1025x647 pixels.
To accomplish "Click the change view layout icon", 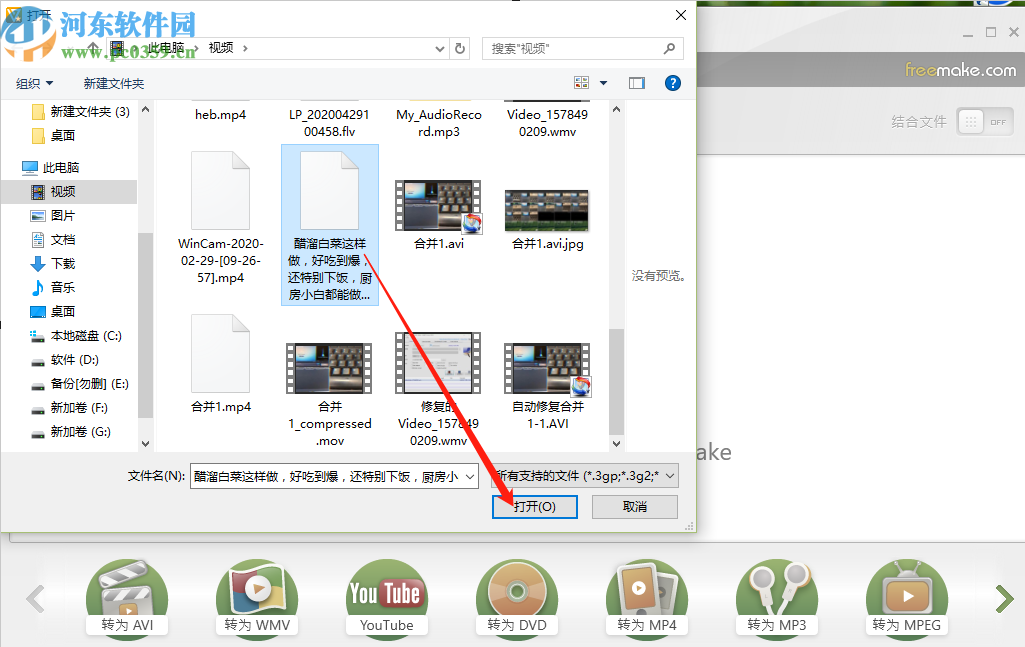I will point(581,83).
